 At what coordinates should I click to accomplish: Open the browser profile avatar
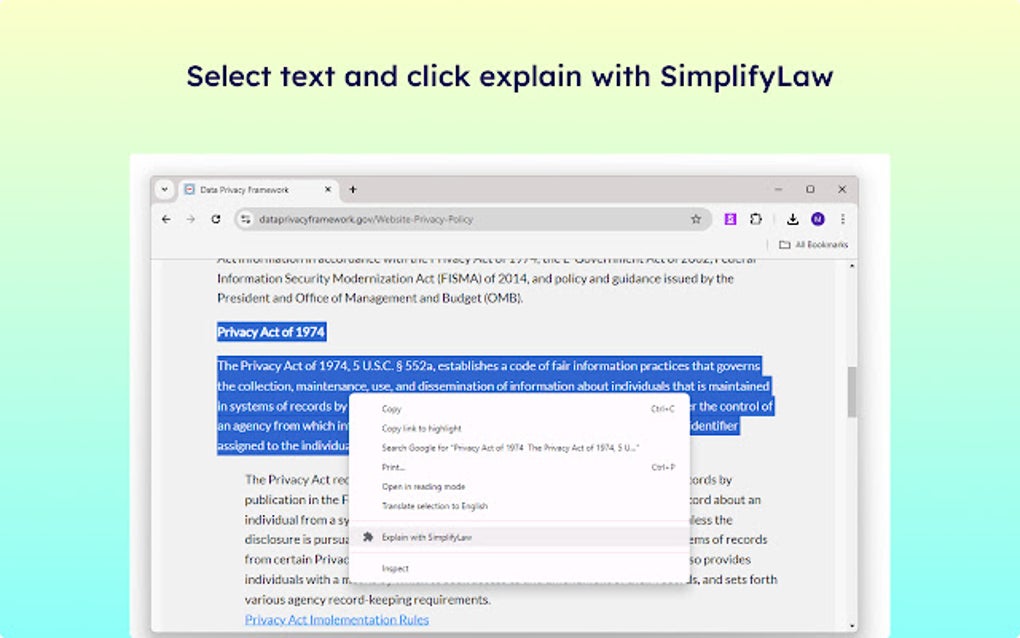point(816,219)
